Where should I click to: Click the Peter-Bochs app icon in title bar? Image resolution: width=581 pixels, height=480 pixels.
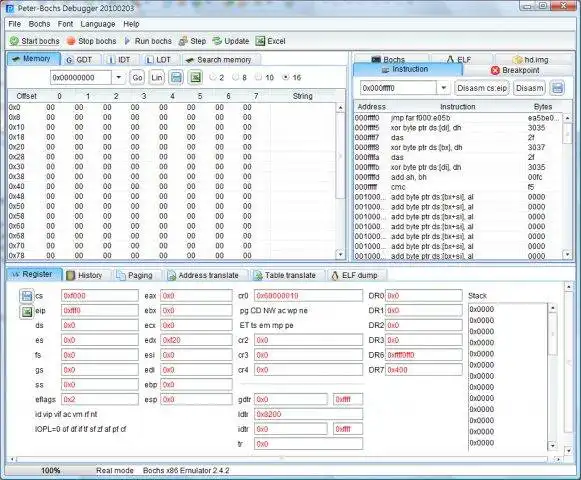click(10, 8)
